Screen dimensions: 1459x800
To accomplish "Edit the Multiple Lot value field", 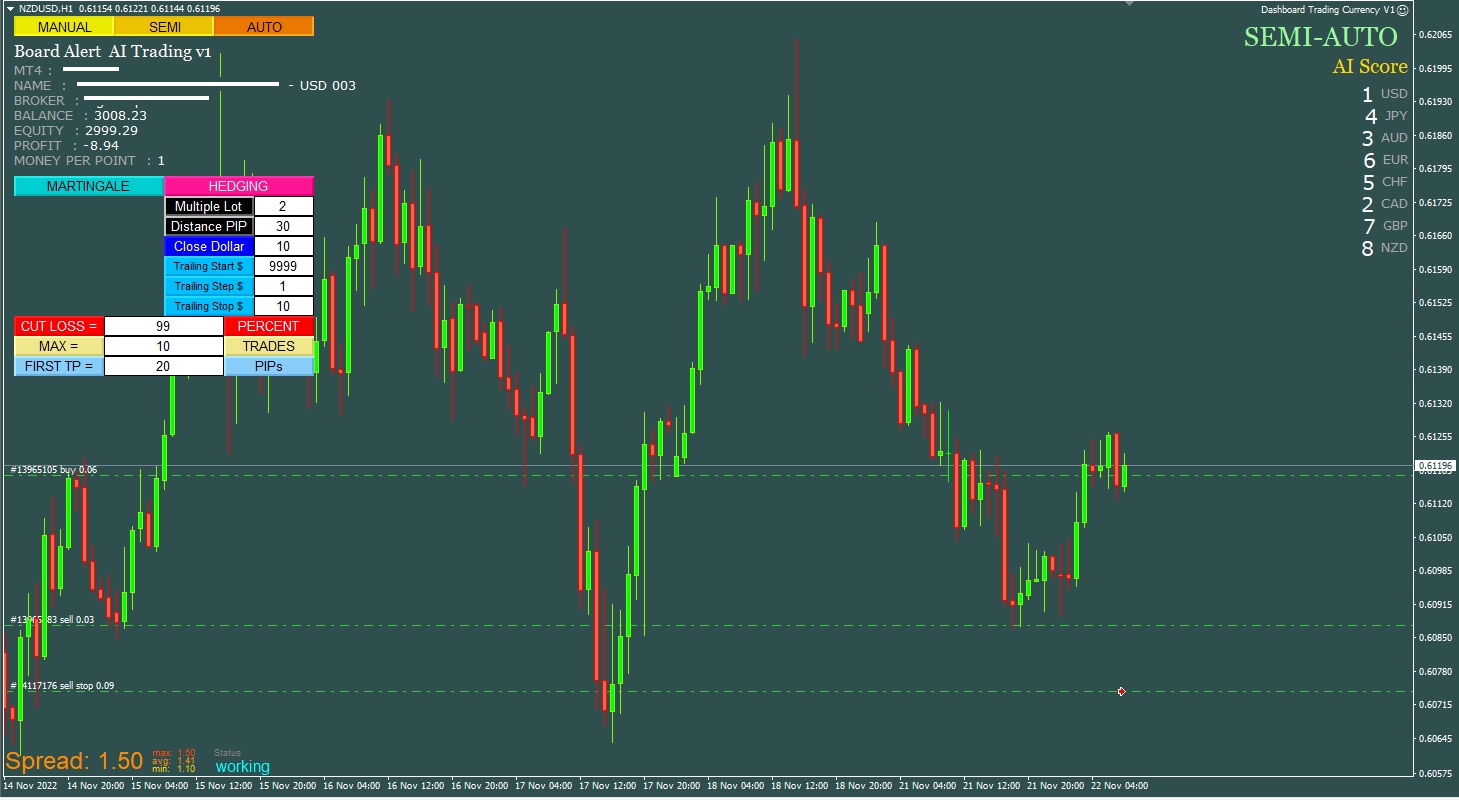I will (x=283, y=206).
